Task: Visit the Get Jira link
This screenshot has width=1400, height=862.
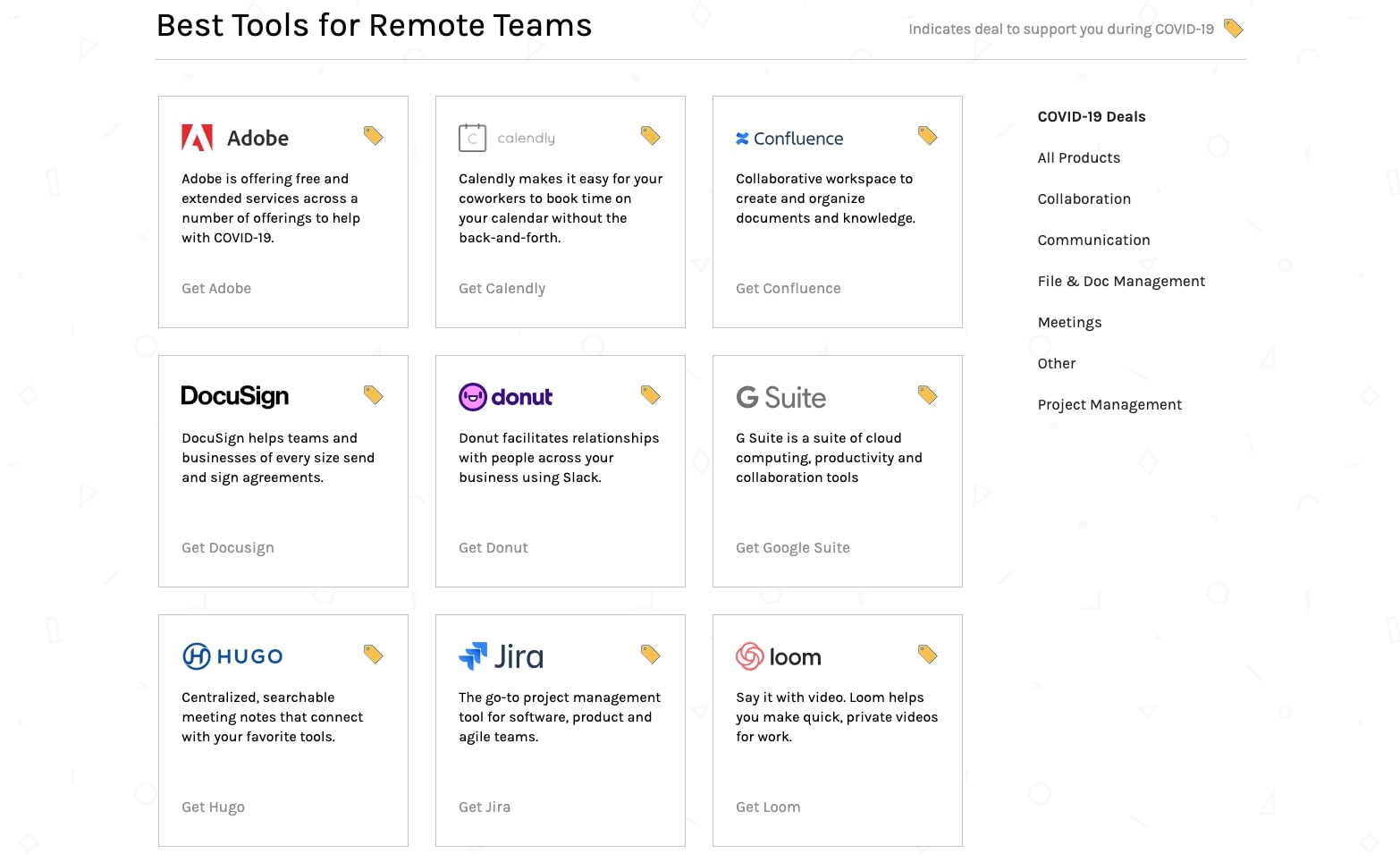Action: [x=485, y=807]
